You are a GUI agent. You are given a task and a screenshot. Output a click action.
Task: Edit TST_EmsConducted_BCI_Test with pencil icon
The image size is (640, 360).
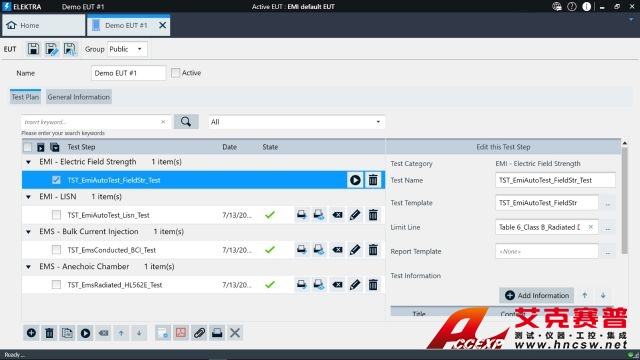point(355,250)
